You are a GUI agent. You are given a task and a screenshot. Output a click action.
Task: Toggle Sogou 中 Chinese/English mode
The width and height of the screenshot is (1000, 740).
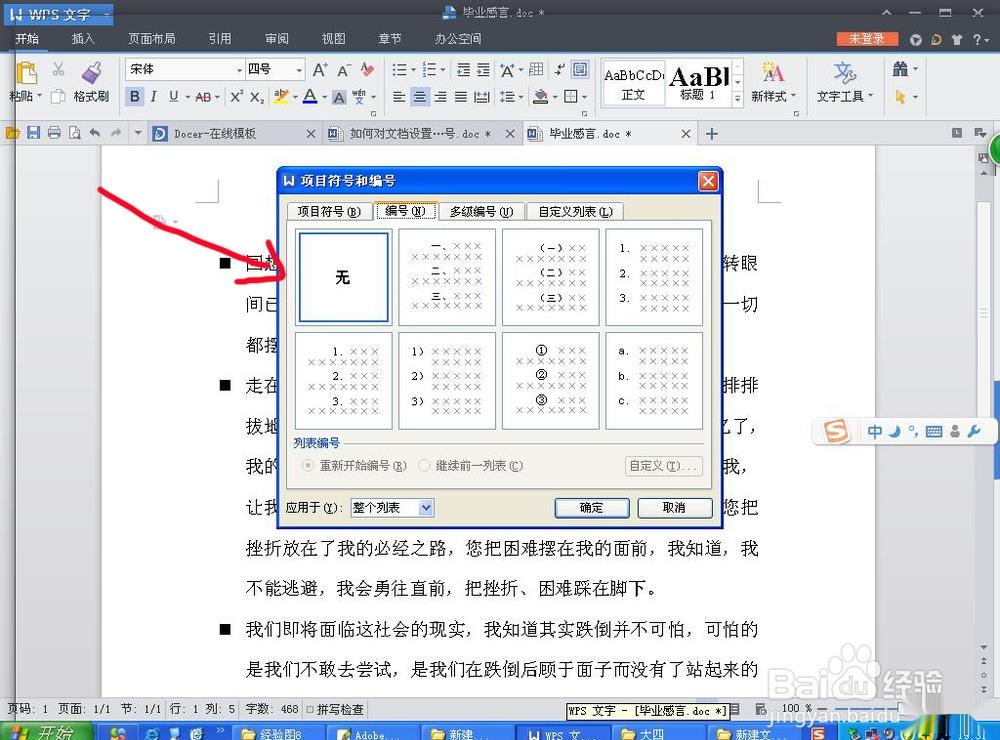[874, 432]
